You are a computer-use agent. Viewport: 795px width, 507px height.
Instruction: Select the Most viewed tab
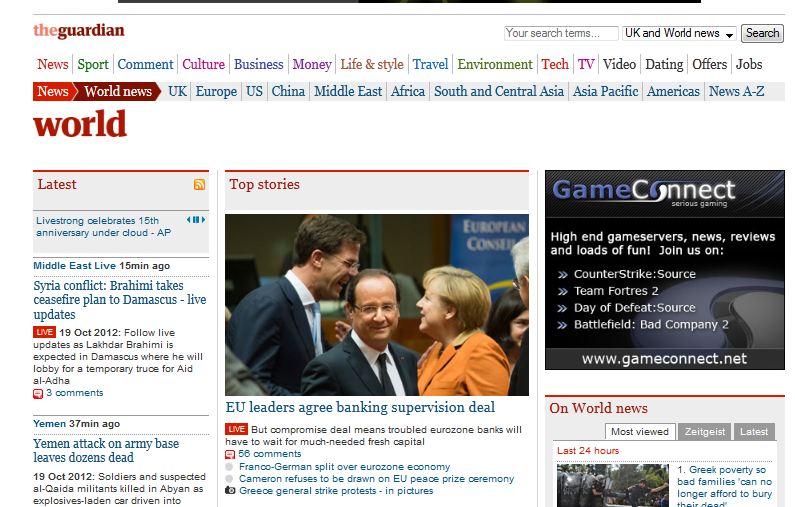pos(639,432)
